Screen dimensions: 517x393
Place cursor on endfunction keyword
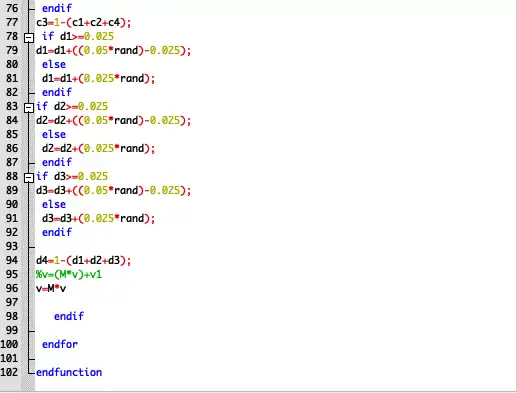(69, 372)
